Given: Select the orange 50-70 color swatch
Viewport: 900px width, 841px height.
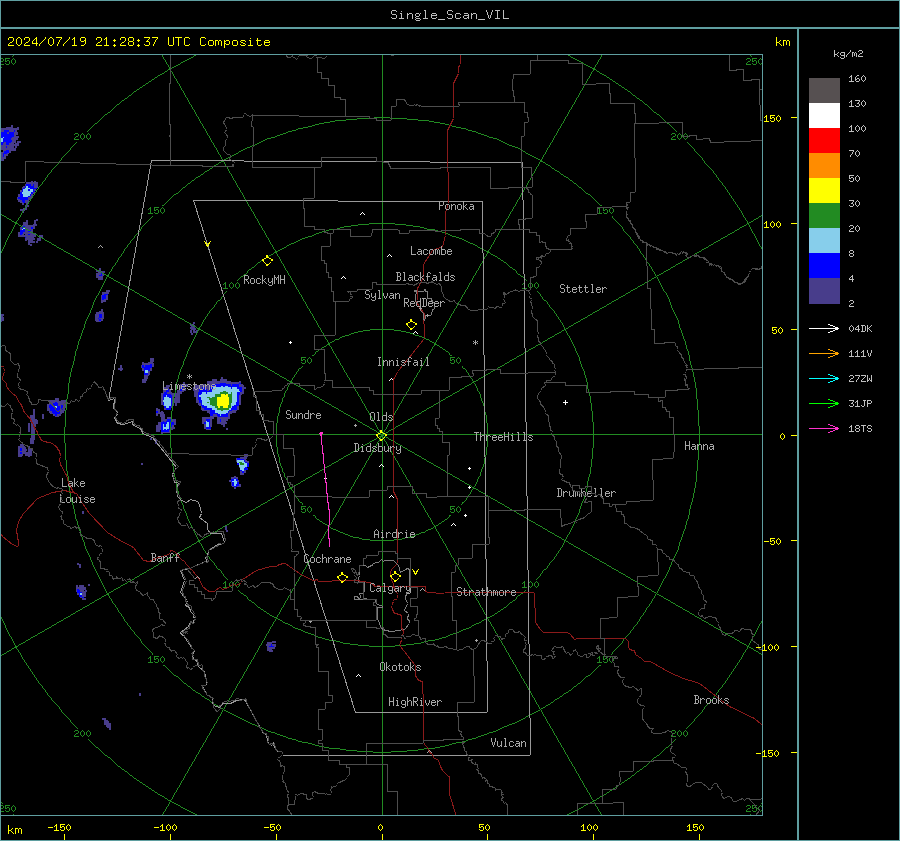Looking at the screenshot, I should pos(824,166).
